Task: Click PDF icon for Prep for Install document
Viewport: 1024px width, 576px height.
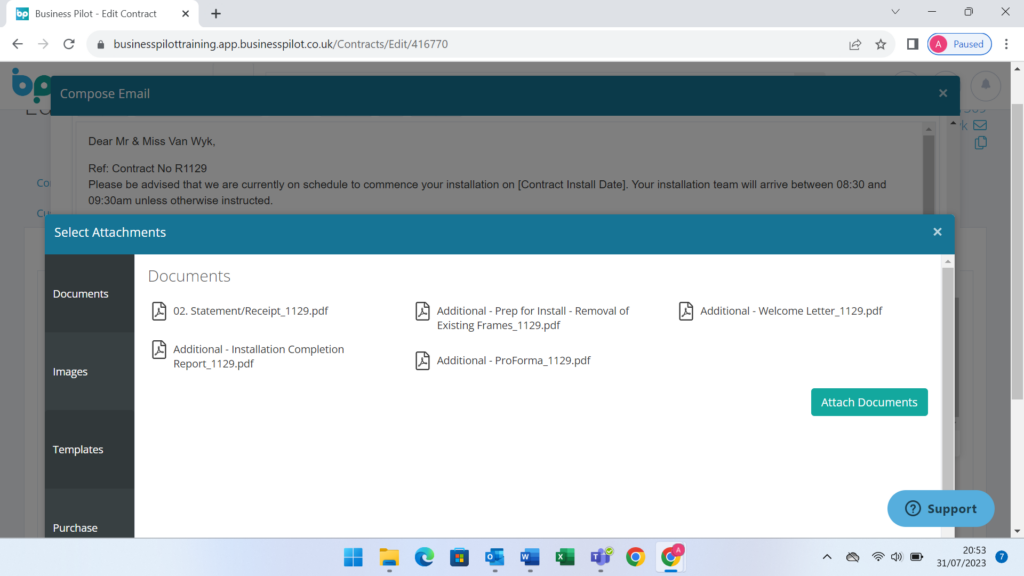Action: 423,311
